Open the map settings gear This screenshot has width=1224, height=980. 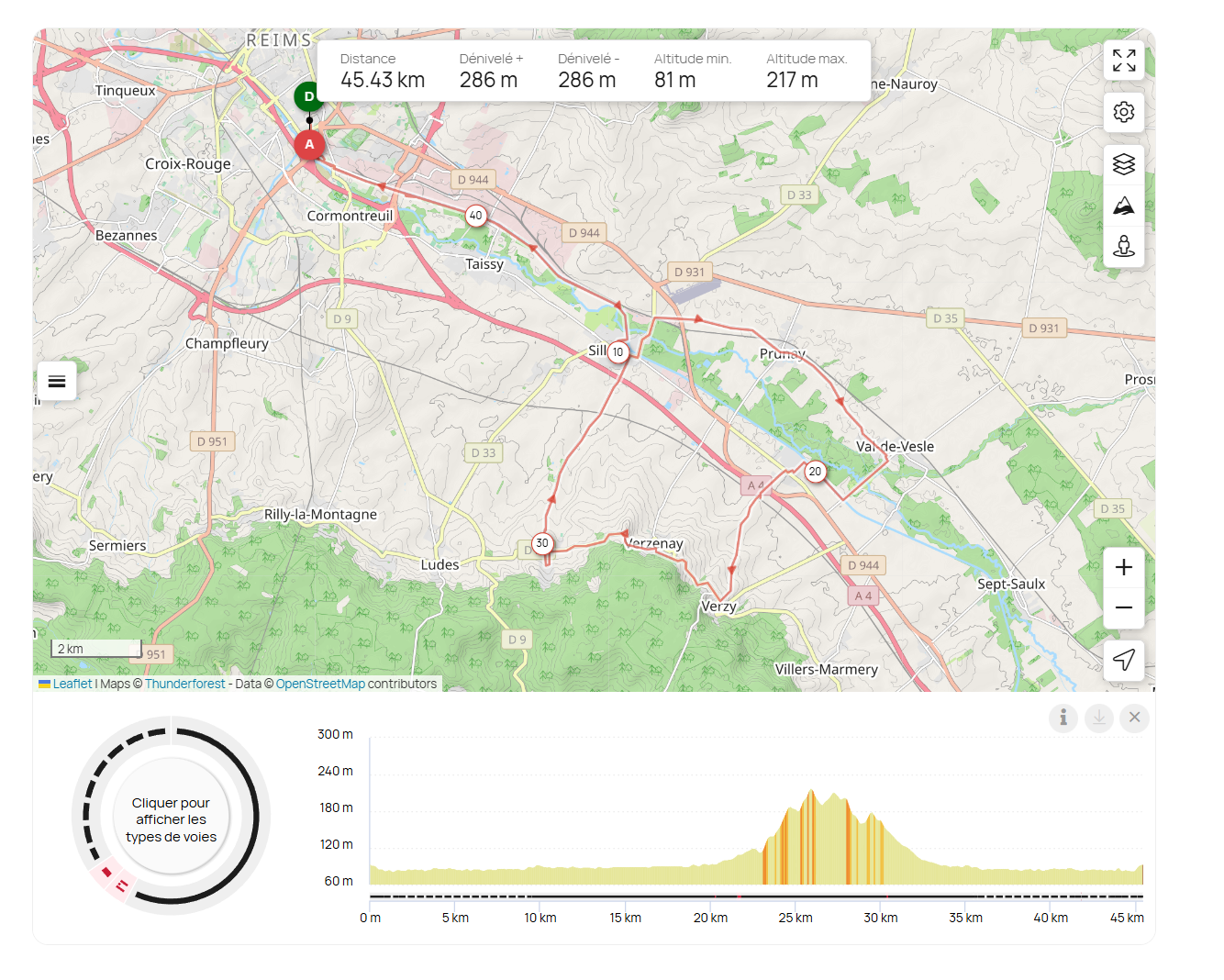[1123, 112]
